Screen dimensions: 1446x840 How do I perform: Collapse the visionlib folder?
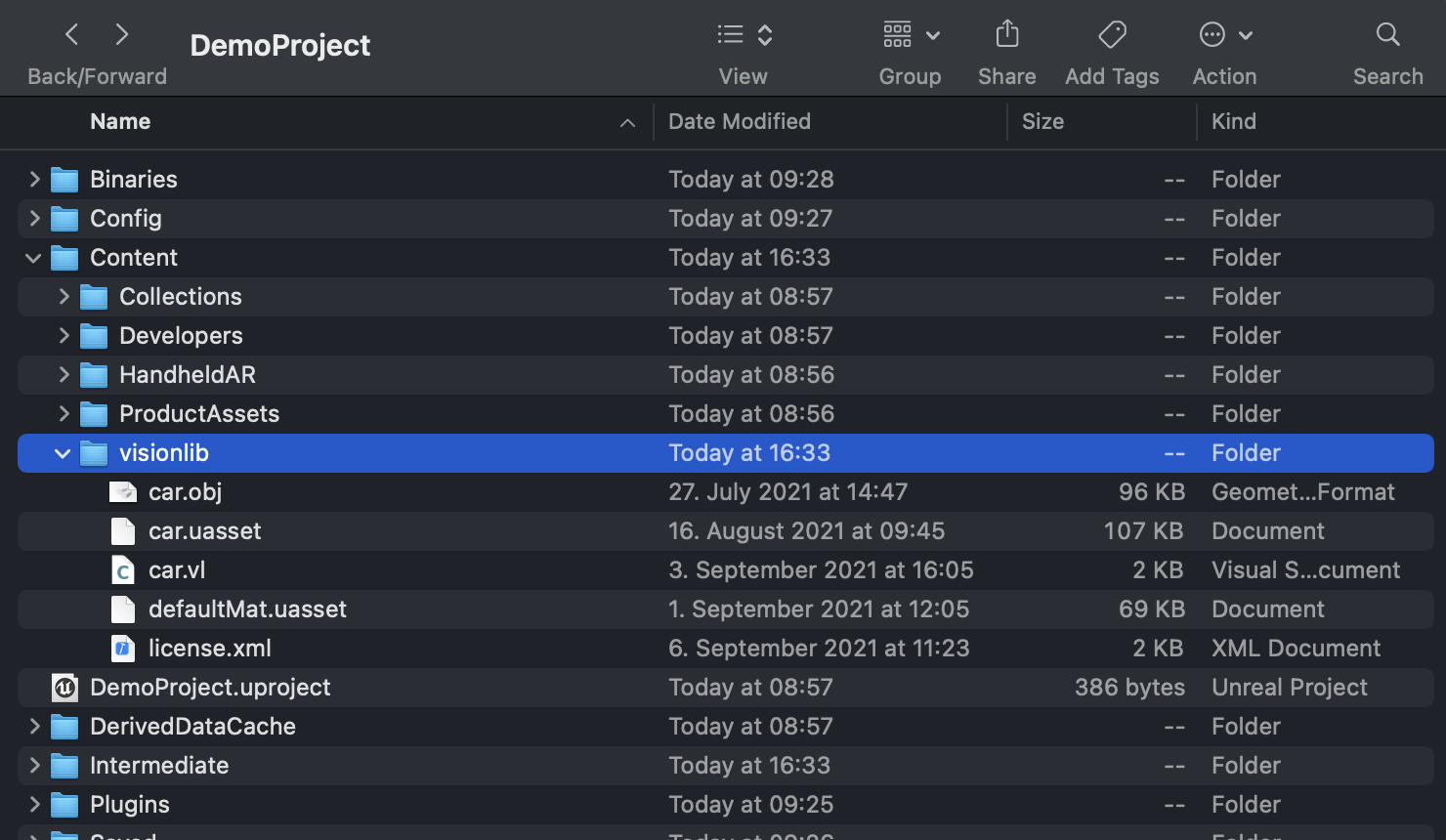click(x=63, y=453)
